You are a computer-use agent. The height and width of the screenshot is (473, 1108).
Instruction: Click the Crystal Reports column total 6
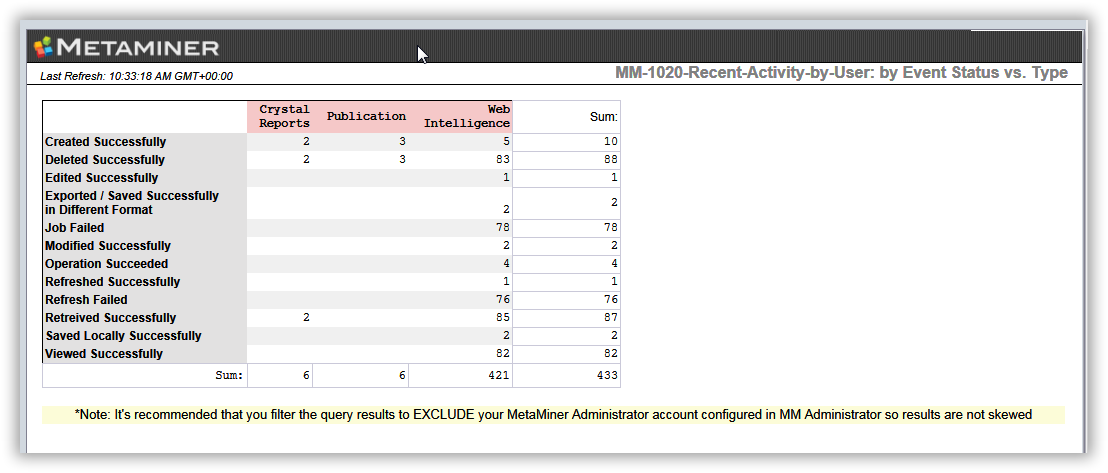pos(306,375)
